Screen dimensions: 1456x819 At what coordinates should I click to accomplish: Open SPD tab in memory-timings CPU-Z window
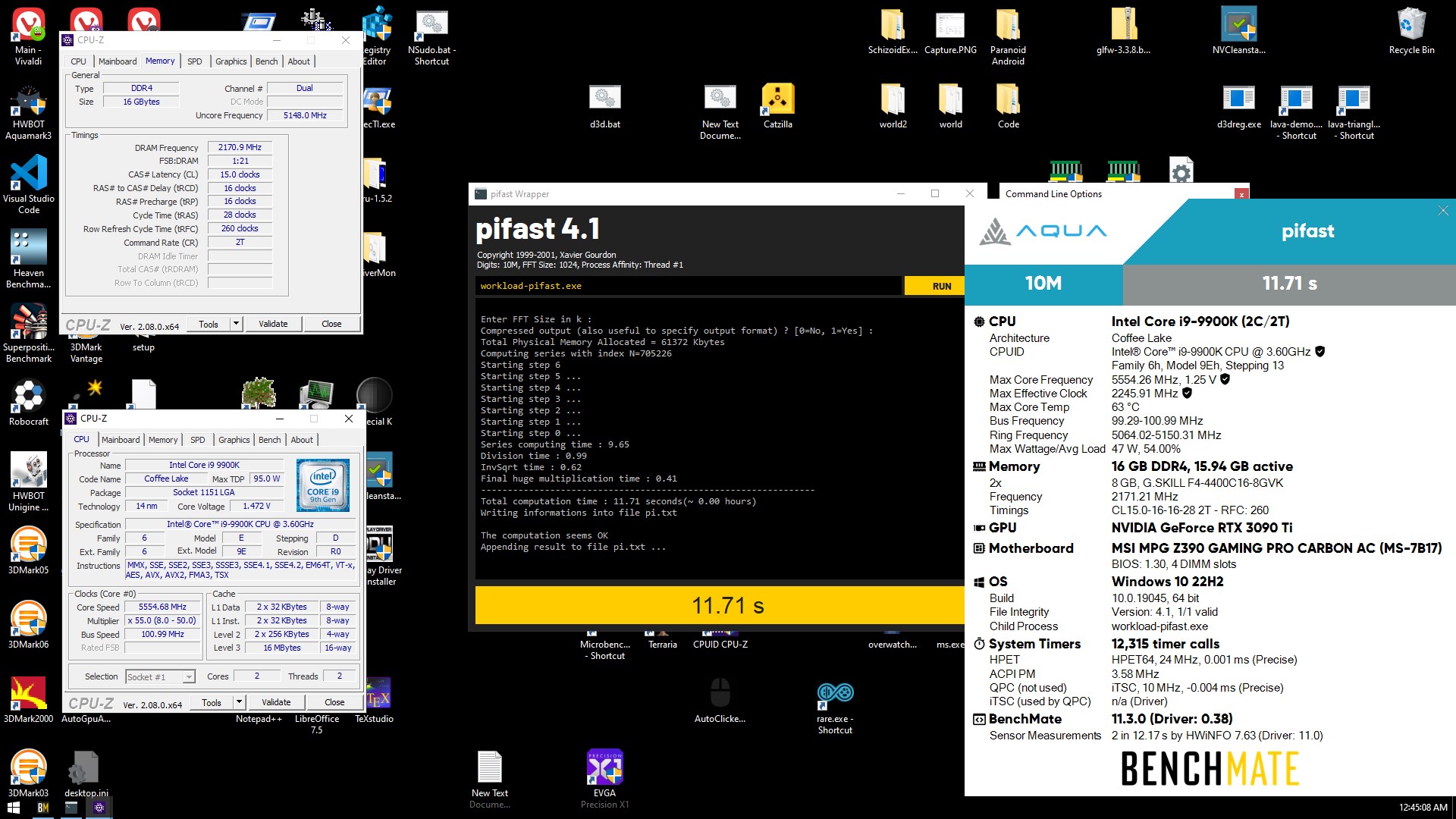coord(195,61)
